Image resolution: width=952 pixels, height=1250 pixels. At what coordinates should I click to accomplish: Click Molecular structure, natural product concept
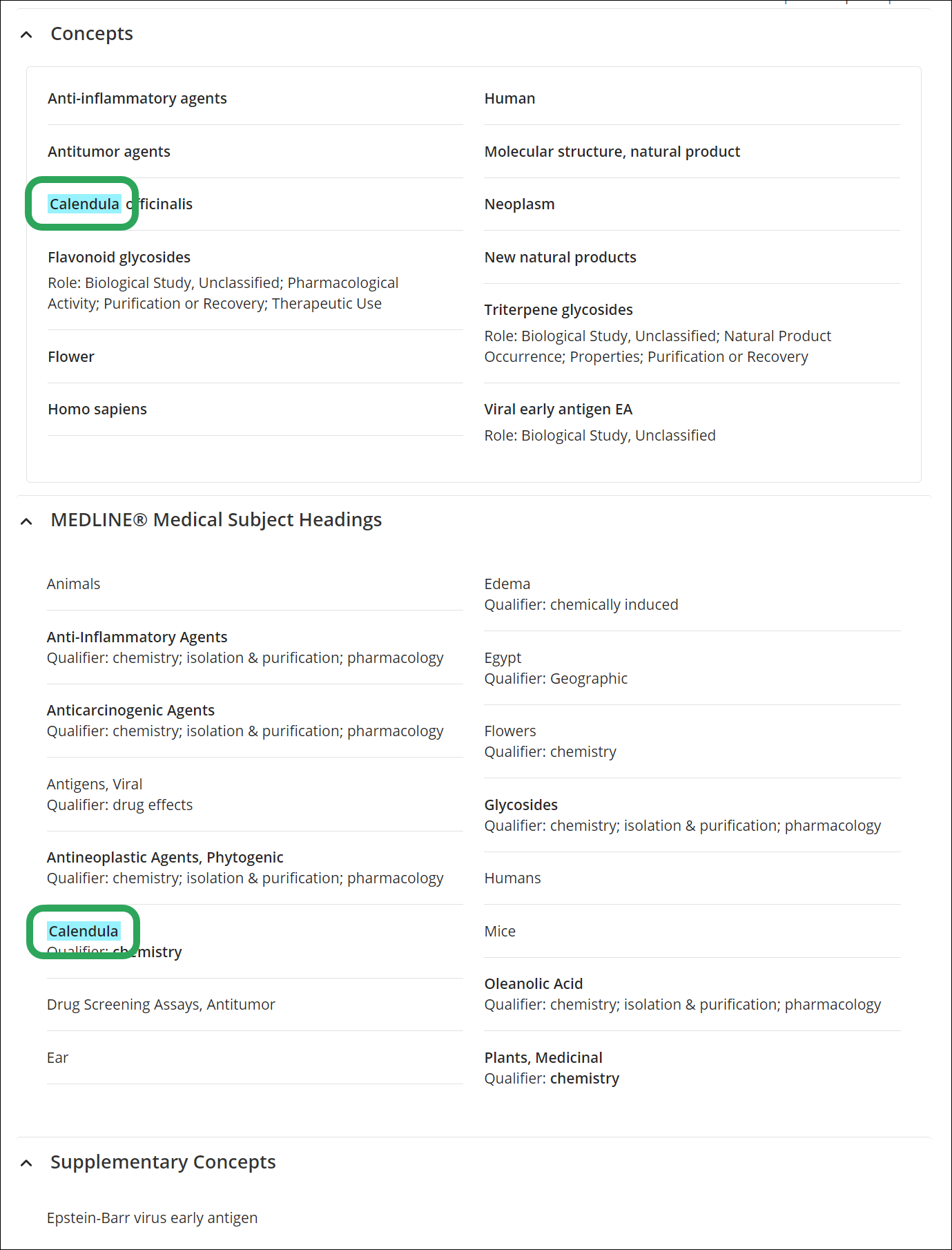point(612,151)
